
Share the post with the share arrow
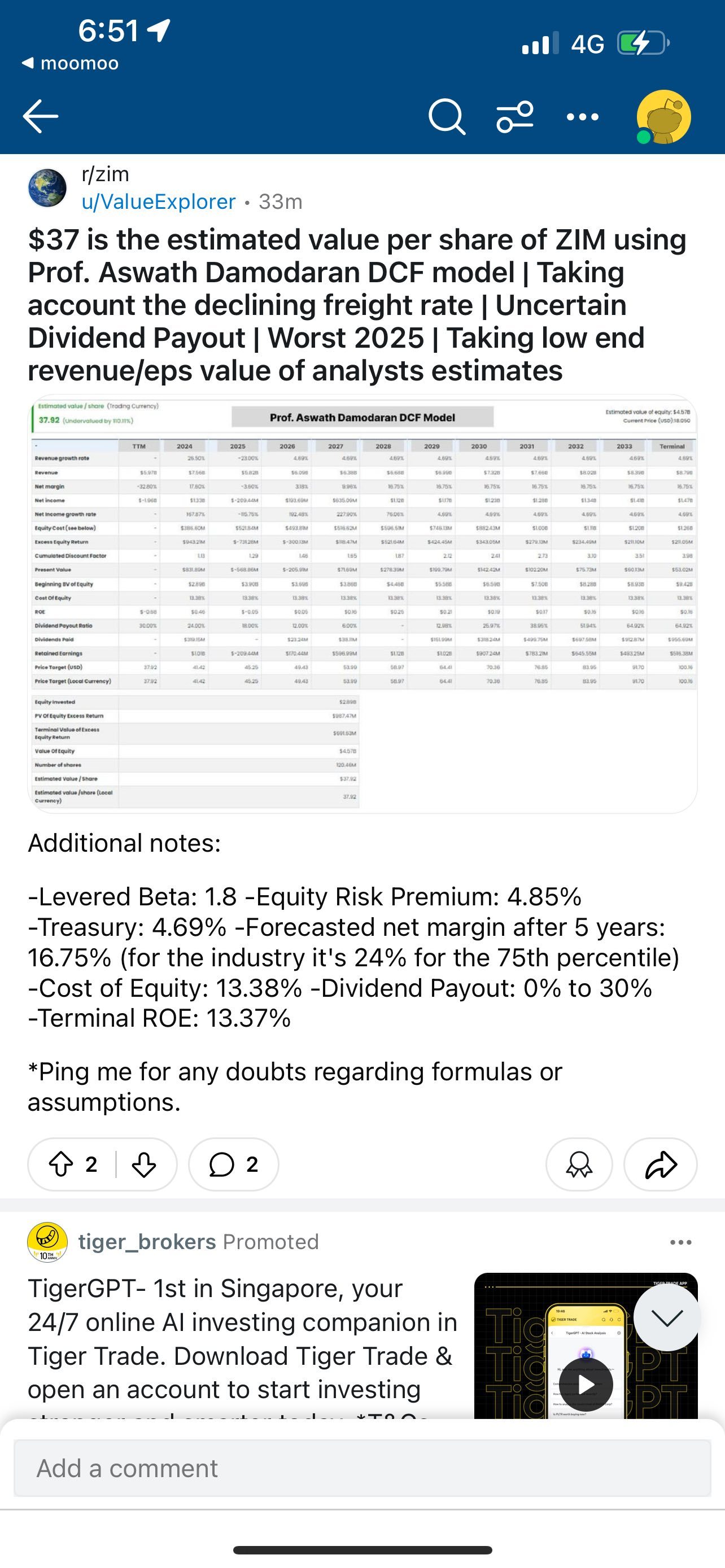[x=661, y=1164]
